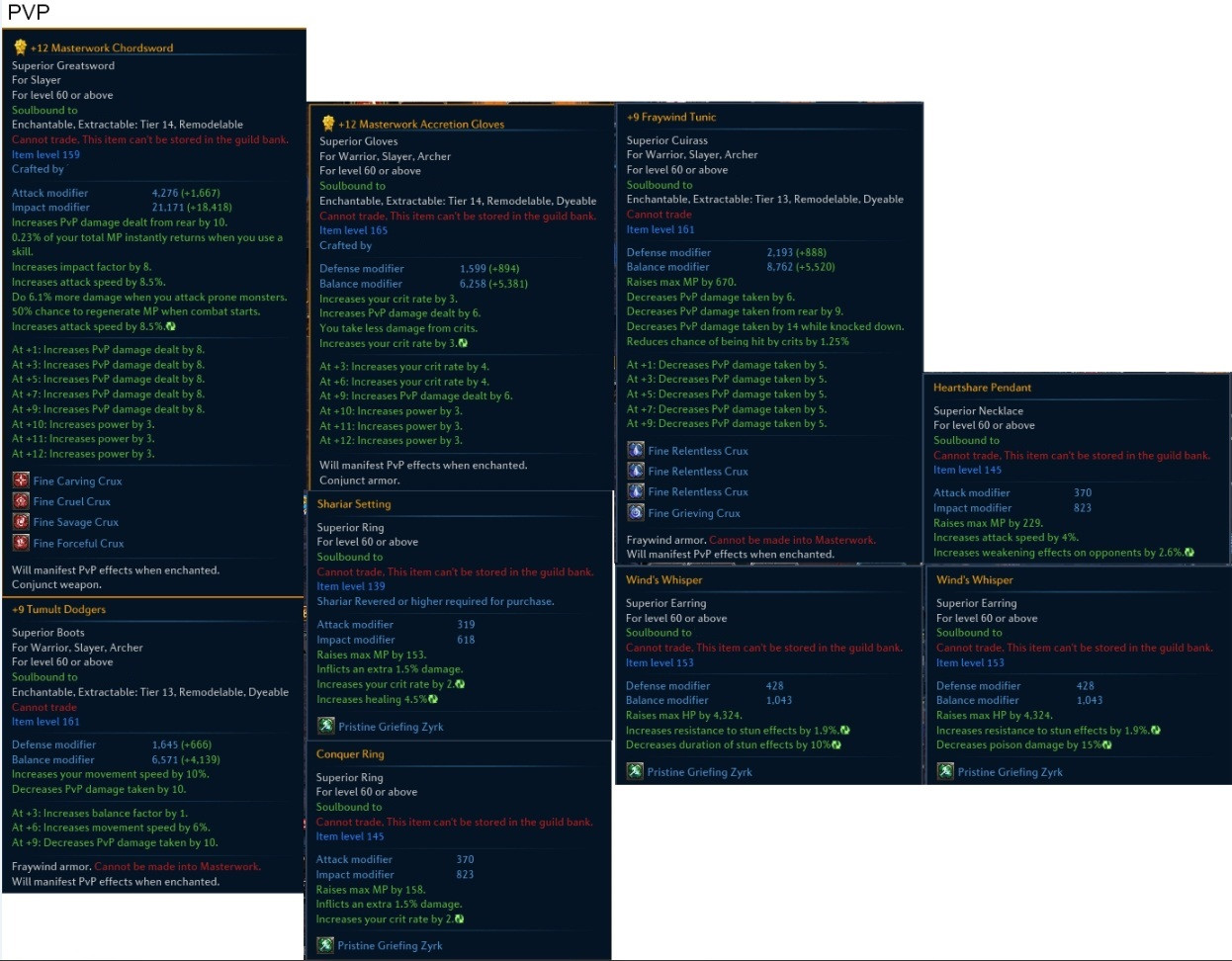This screenshot has height=961, width=1232.
Task: Click the first Fine Relentless Crux icon
Action: [636, 450]
